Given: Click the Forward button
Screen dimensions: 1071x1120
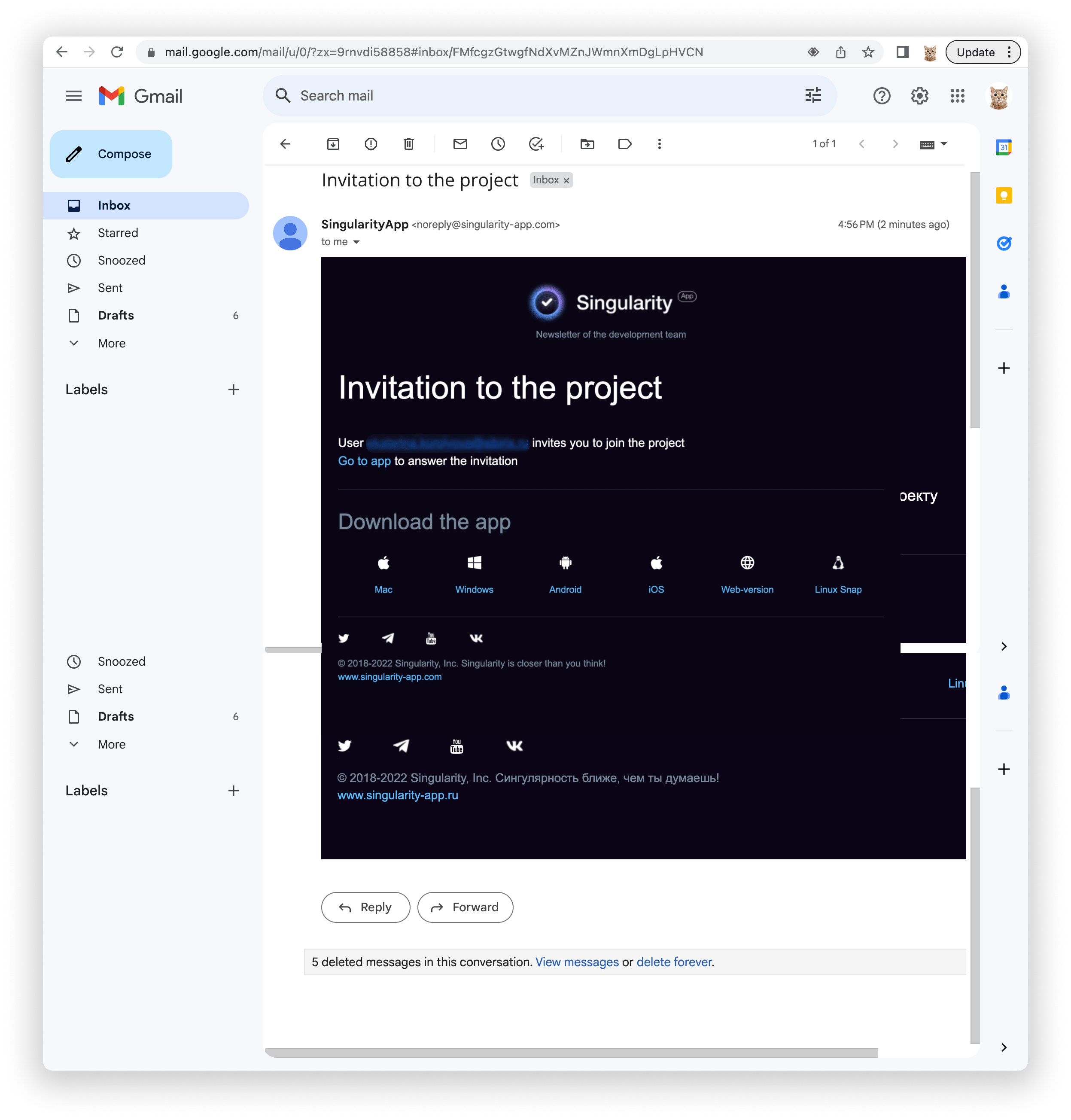Looking at the screenshot, I should [465, 907].
